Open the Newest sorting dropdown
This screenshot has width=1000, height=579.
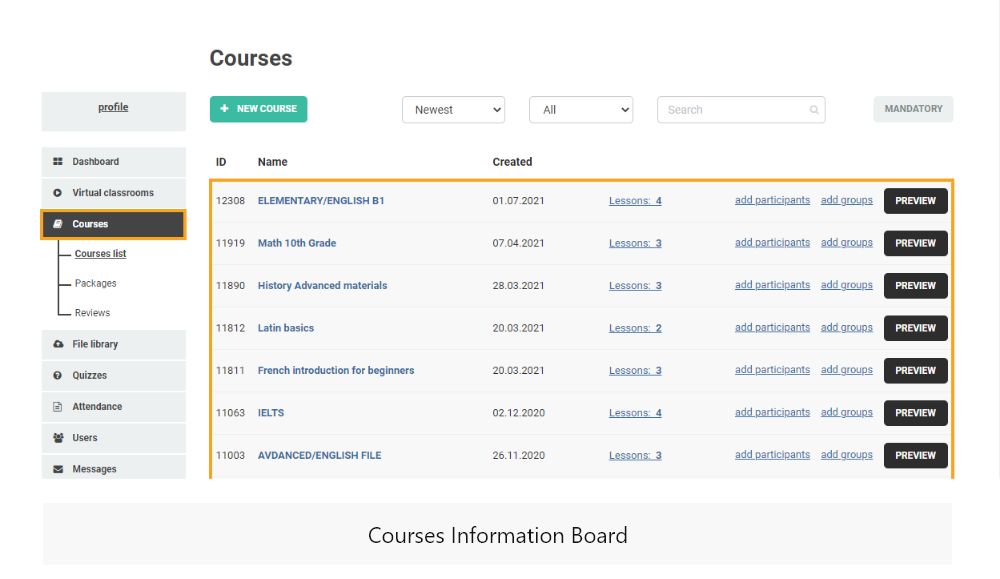[454, 111]
